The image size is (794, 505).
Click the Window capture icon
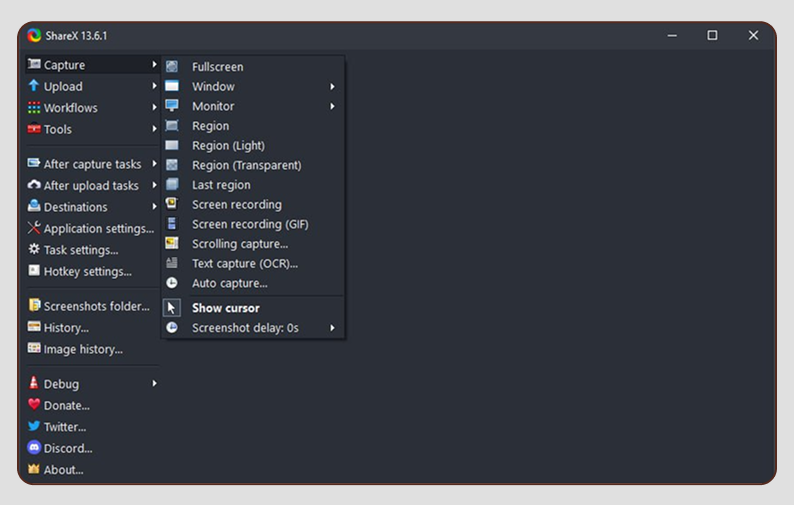click(x=172, y=86)
